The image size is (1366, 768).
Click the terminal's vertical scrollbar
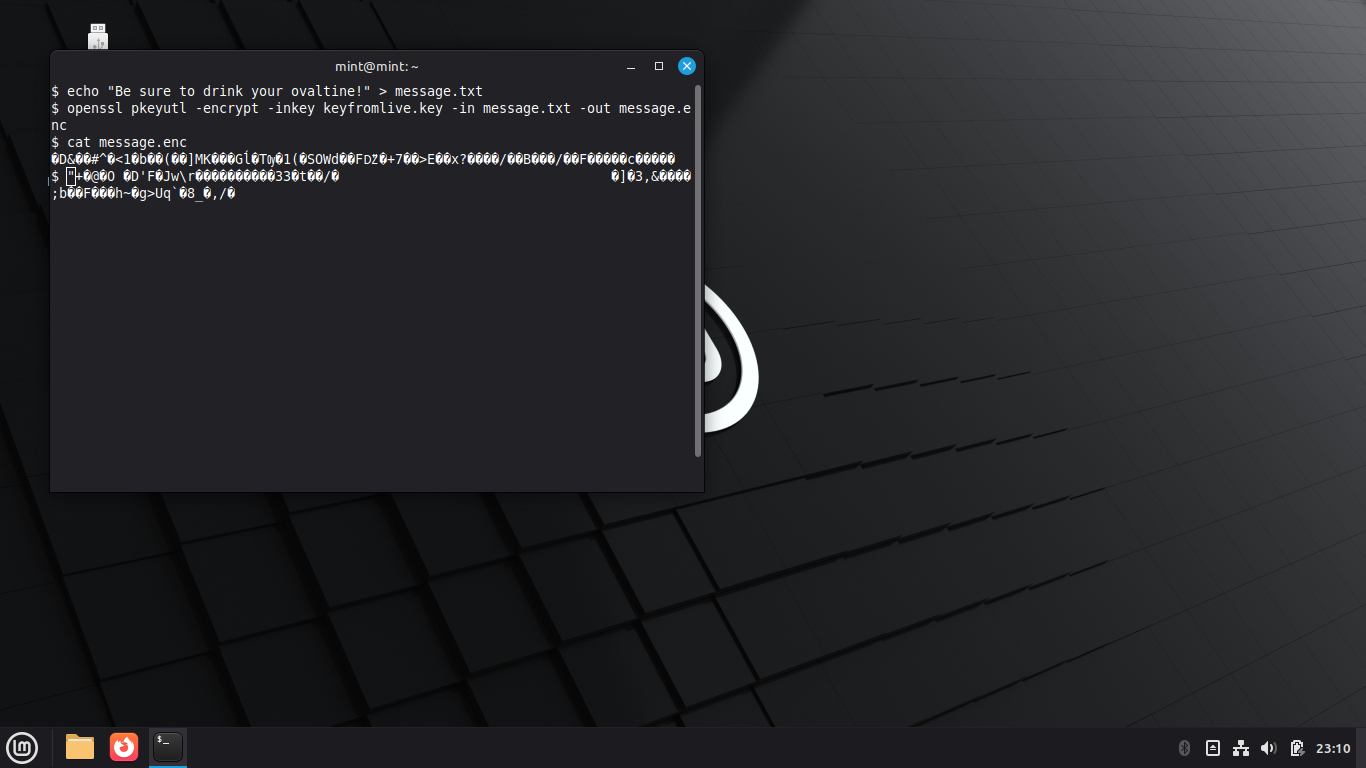pyautogui.click(x=698, y=270)
